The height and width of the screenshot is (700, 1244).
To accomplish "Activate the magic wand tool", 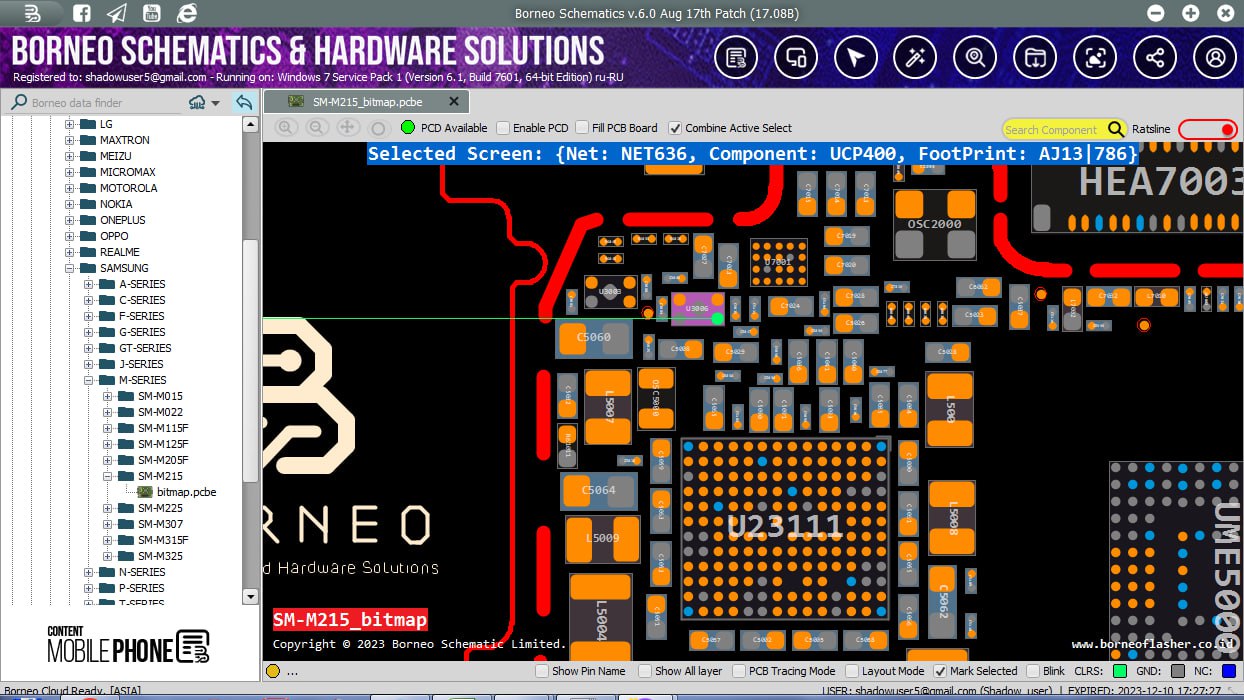I will click(x=915, y=58).
